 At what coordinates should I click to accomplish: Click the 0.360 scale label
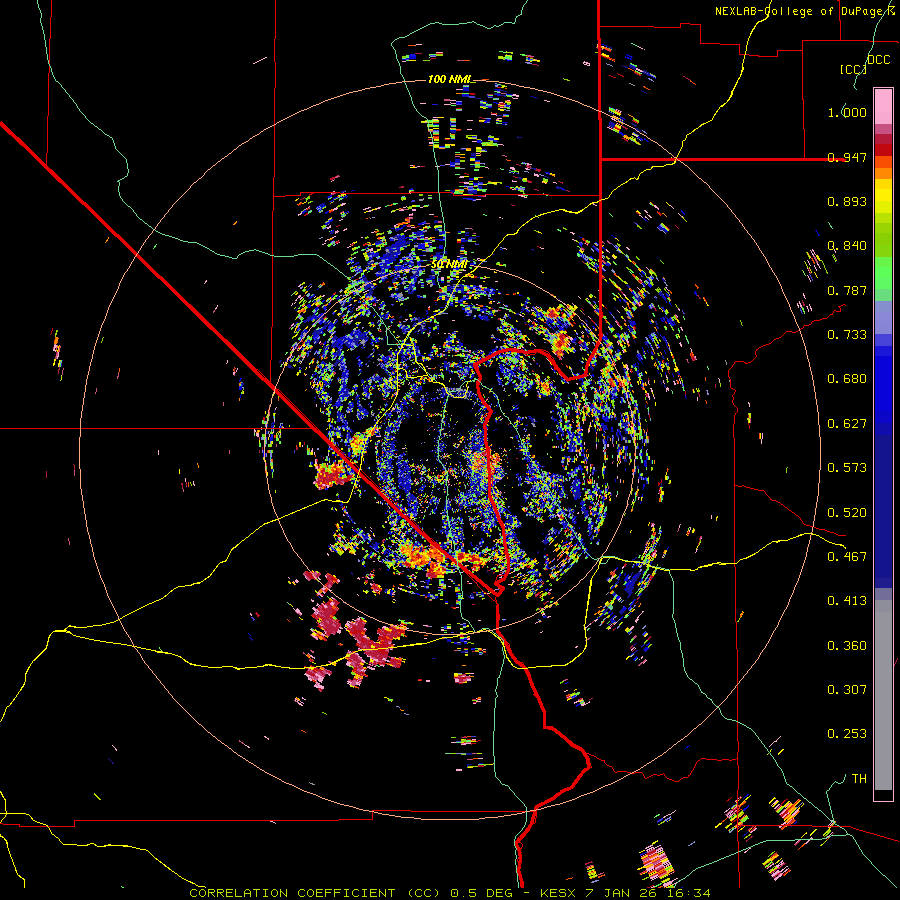tap(847, 646)
